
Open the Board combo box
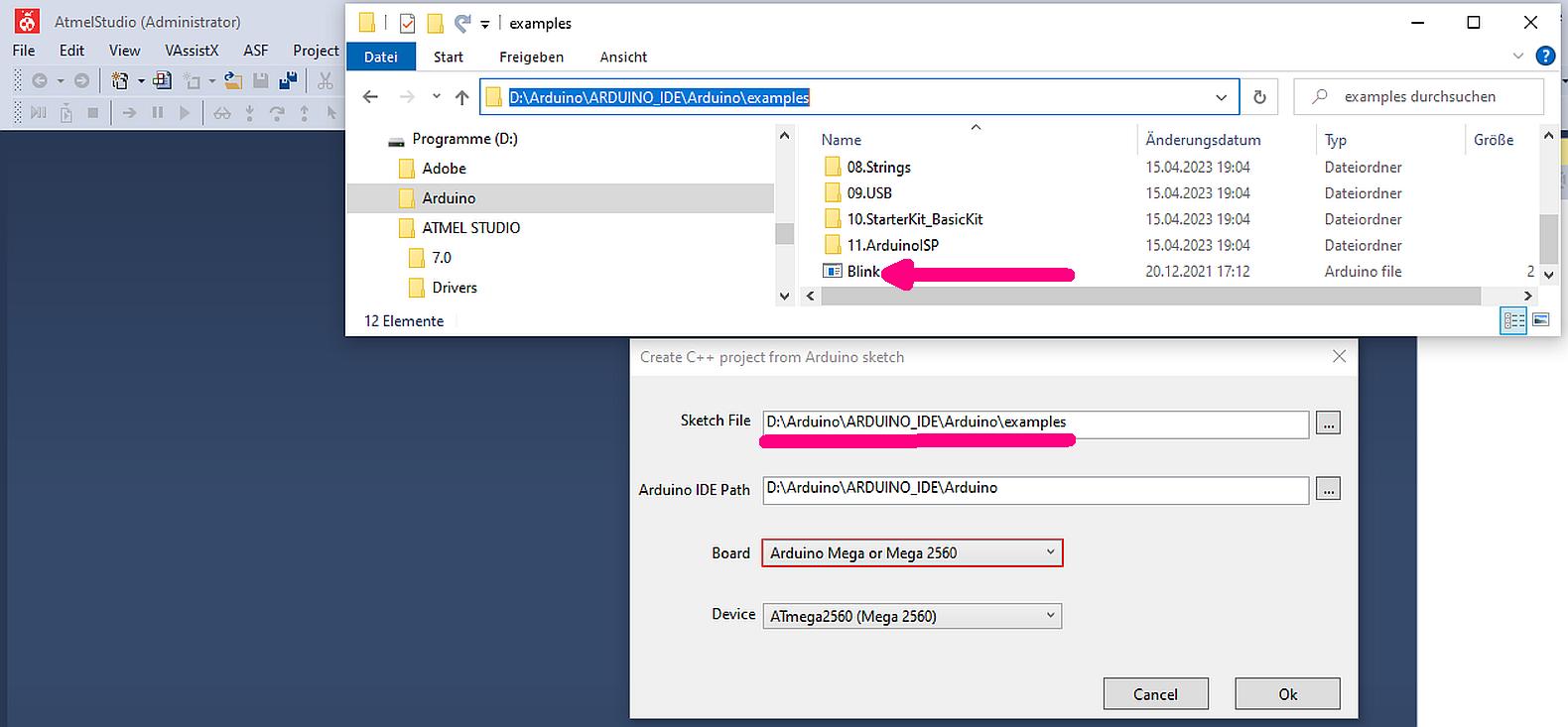pos(912,552)
